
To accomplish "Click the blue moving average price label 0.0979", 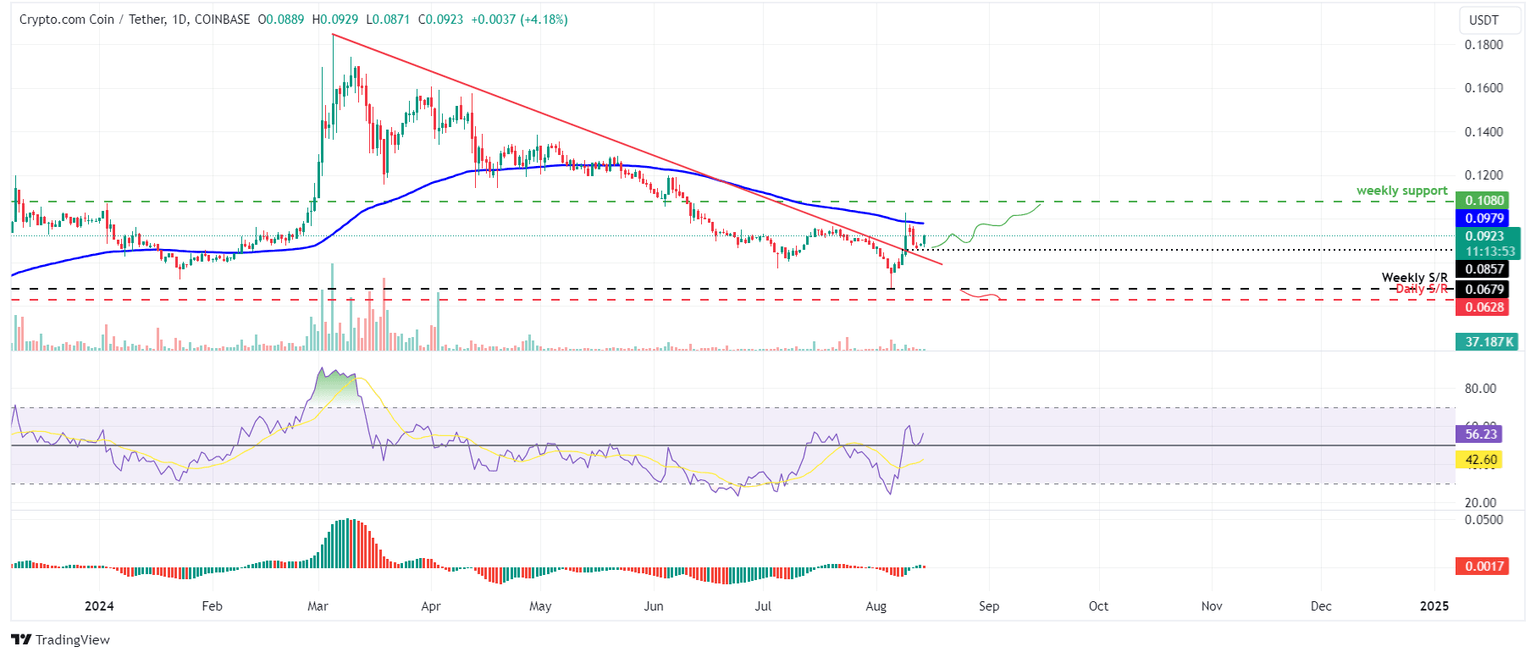I will coord(1486,218).
